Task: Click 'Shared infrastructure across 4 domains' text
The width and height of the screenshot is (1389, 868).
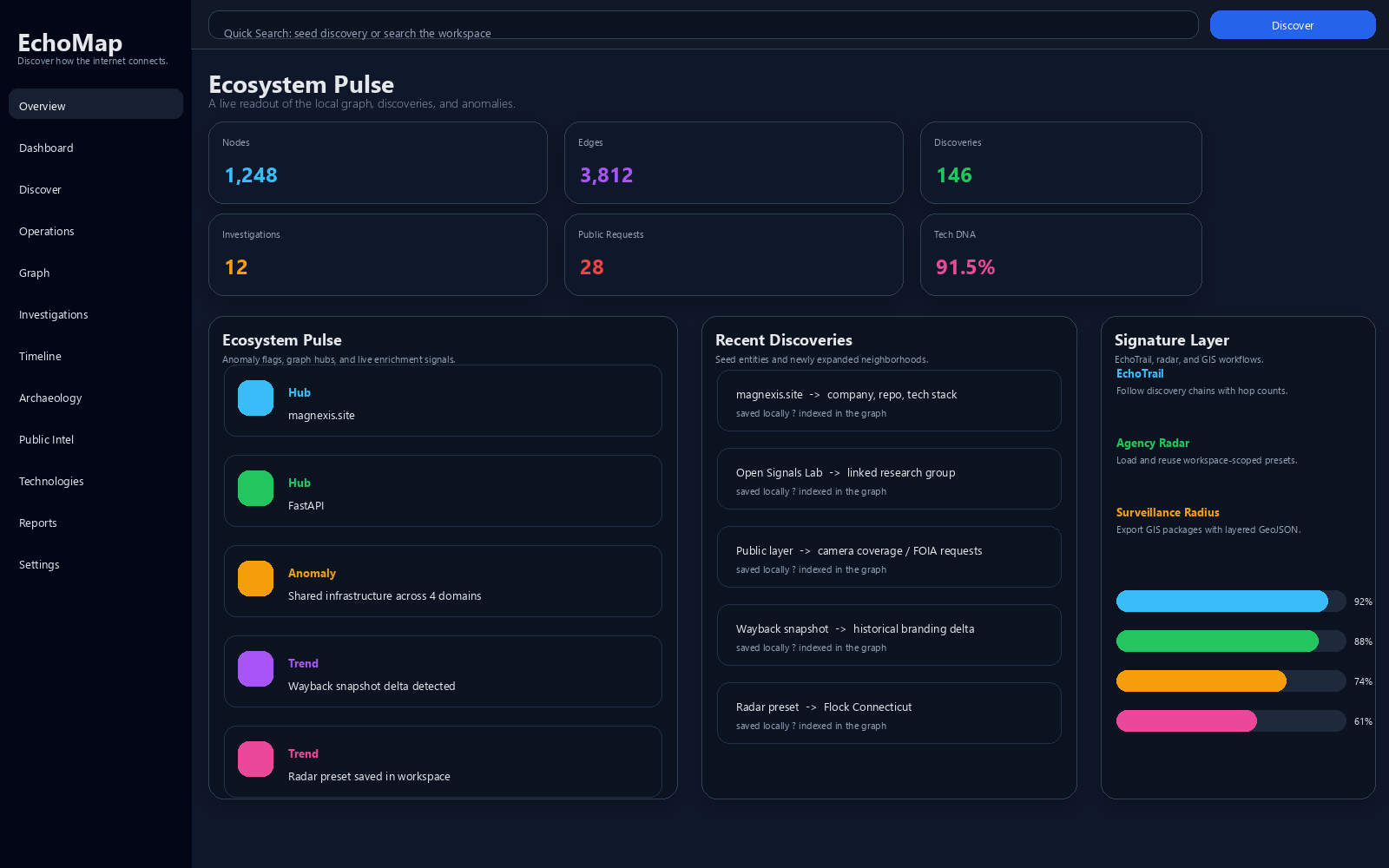Action: pyautogui.click(x=385, y=595)
